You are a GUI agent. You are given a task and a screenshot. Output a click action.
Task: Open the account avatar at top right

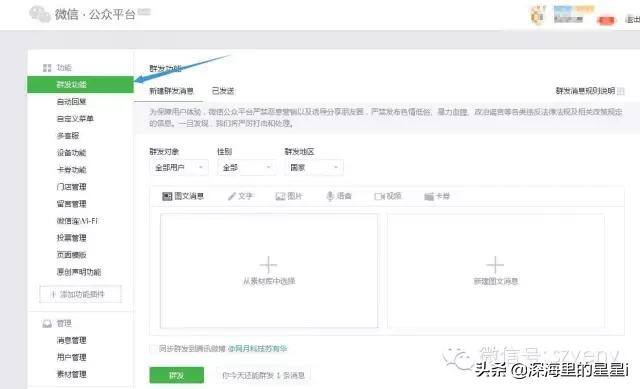pyautogui.click(x=538, y=15)
